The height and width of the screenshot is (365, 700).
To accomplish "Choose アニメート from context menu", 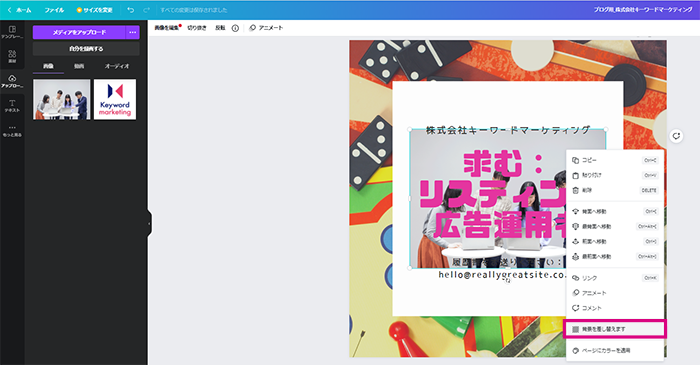I will click(615, 293).
